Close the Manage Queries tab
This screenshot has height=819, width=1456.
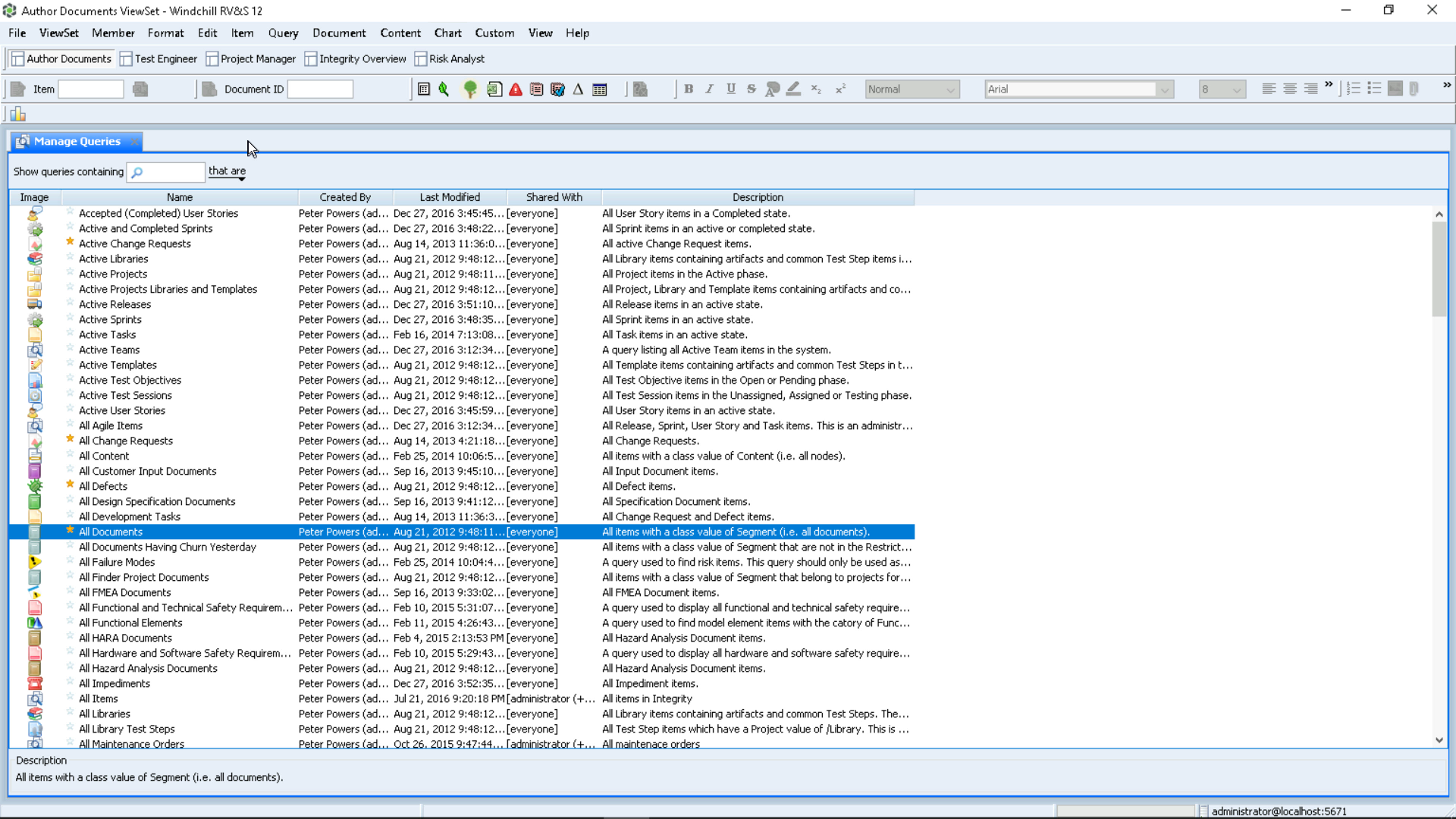134,142
